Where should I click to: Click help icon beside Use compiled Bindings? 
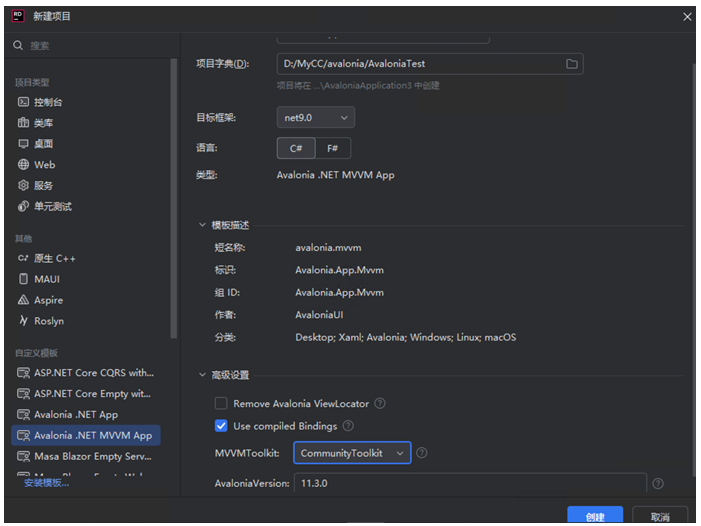tap(348, 426)
